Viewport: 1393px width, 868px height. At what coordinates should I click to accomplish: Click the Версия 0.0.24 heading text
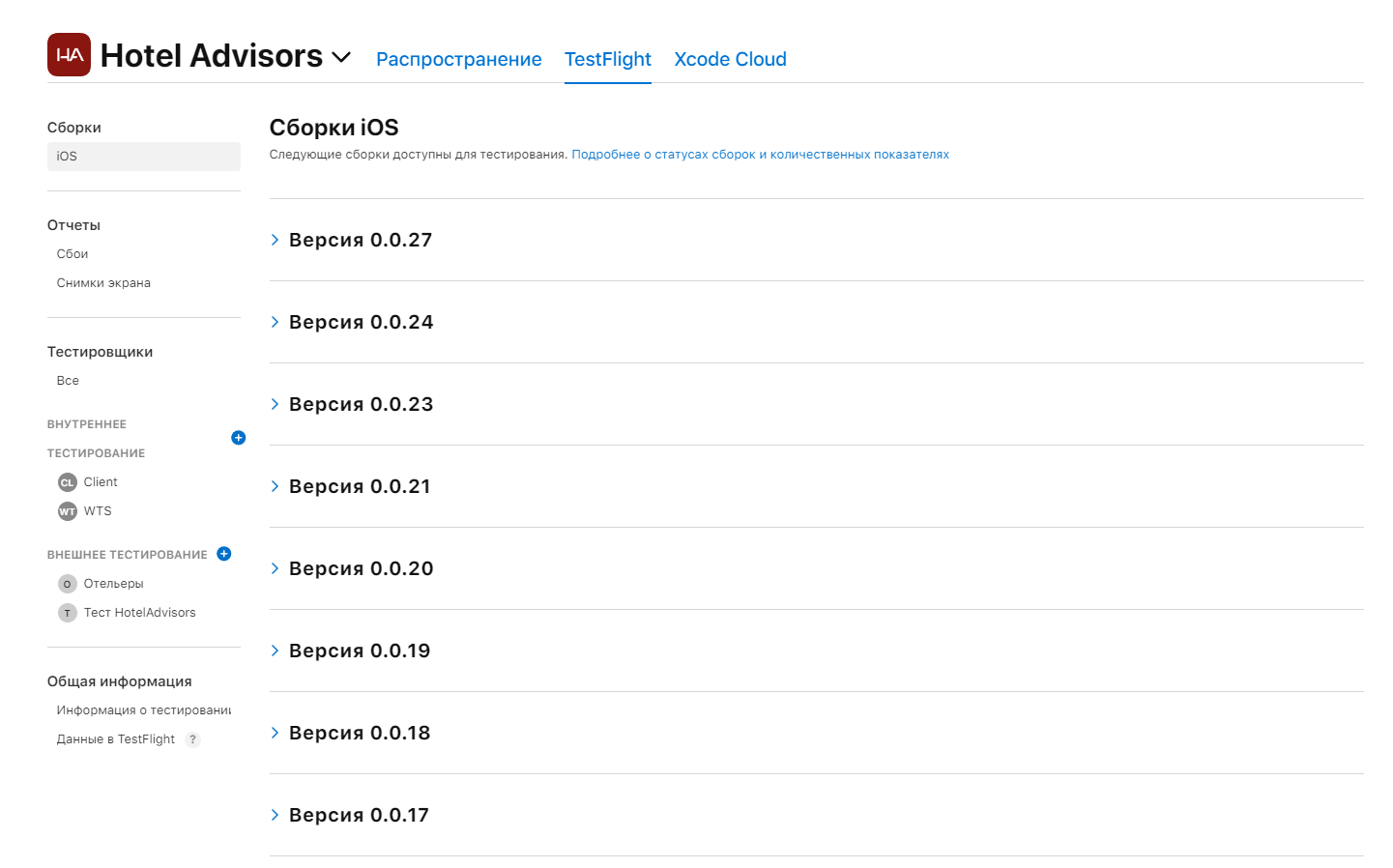[x=362, y=322]
